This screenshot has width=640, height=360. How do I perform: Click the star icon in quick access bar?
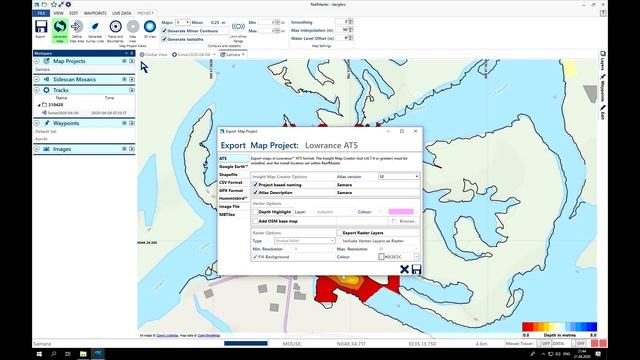point(53,4)
